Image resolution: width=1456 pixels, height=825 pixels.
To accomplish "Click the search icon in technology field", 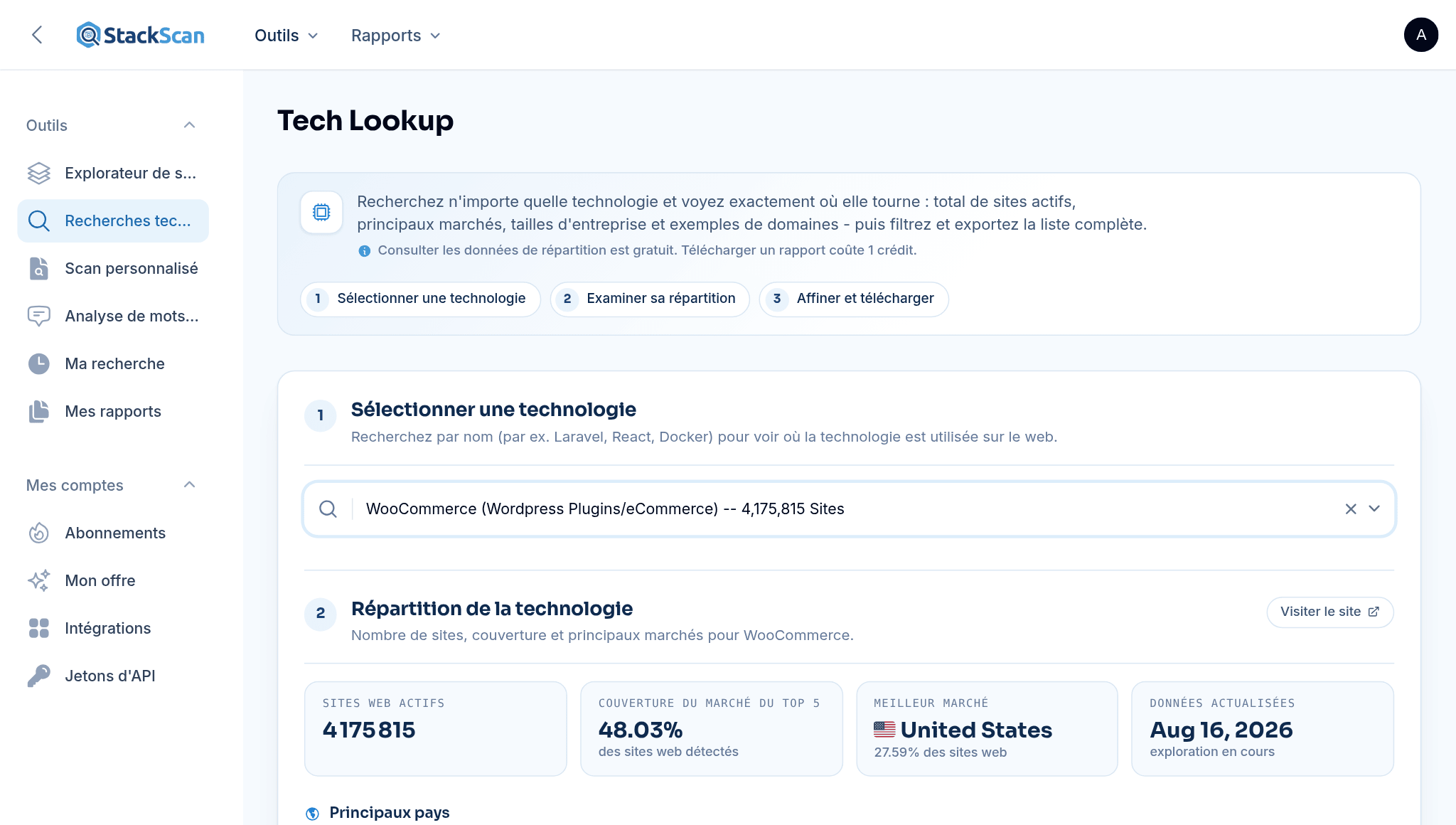I will (x=328, y=509).
